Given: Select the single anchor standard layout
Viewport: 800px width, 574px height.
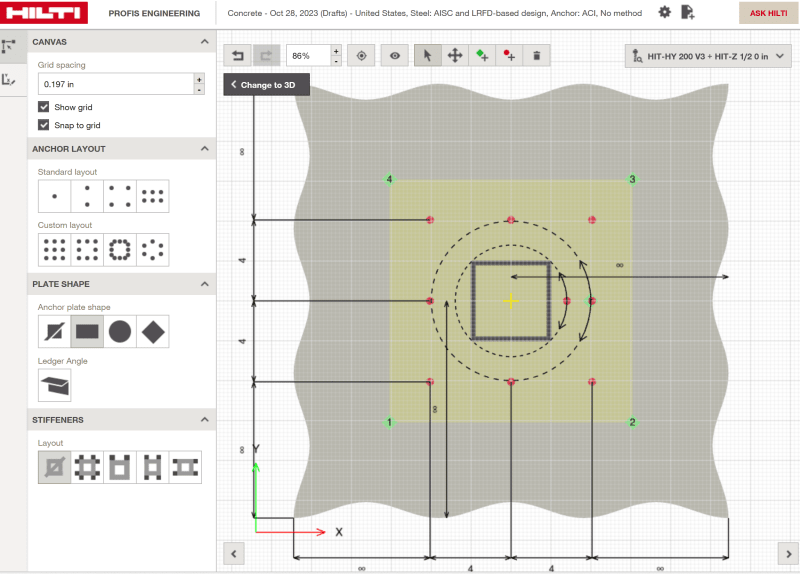Looking at the screenshot, I should point(55,196).
